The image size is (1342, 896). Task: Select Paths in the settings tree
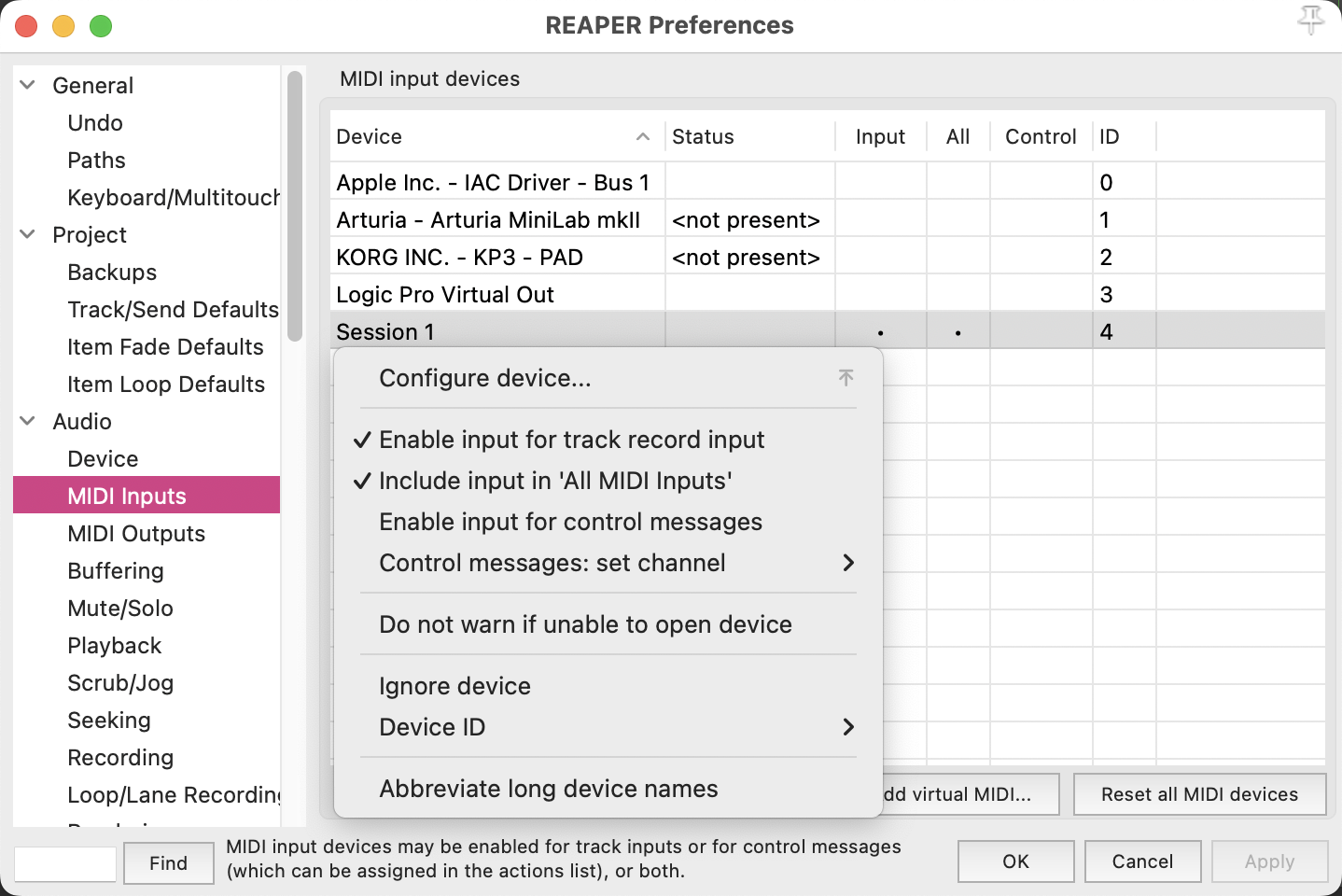[x=96, y=160]
